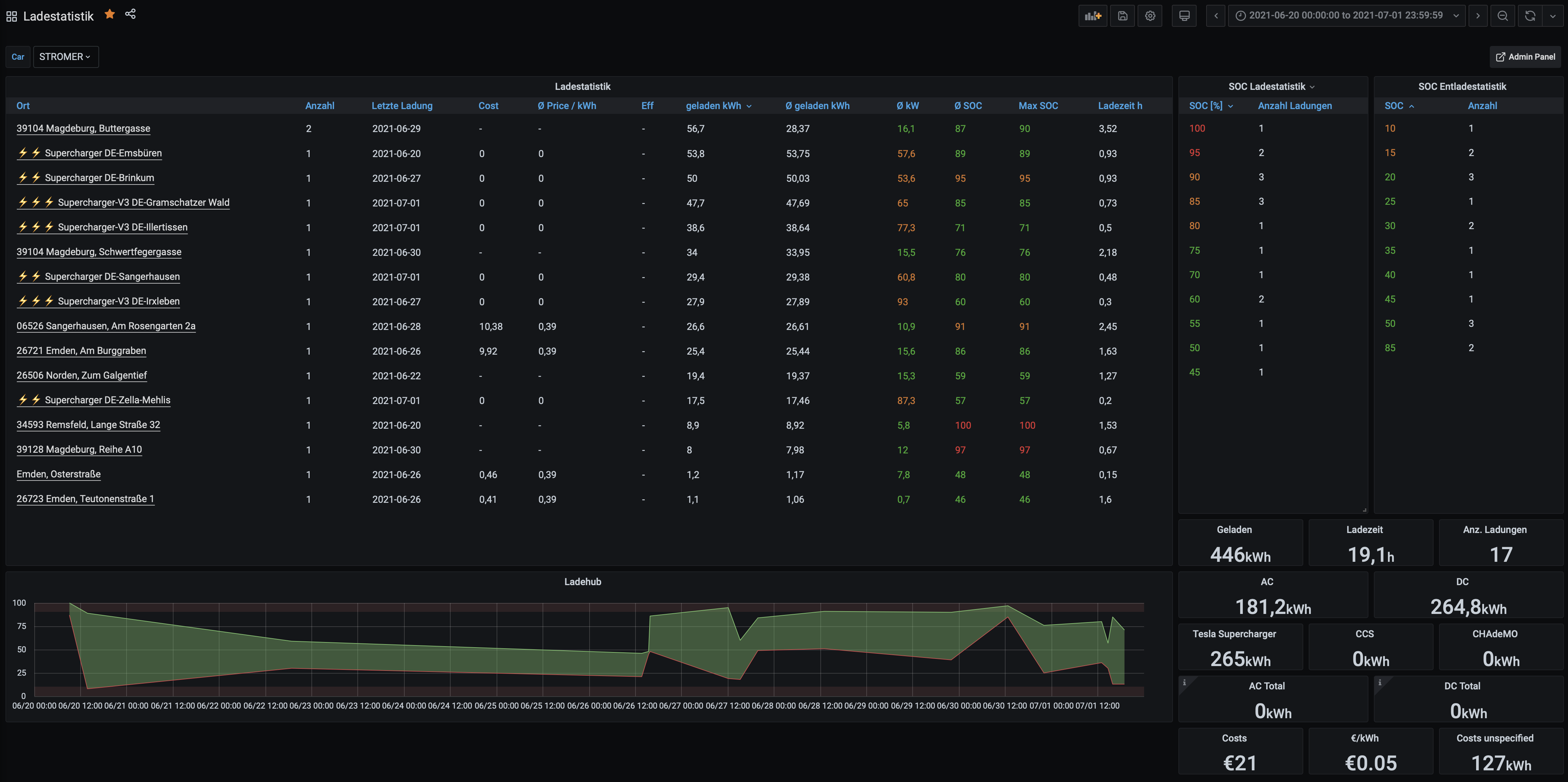Open SOC Ladestatistik panel title menu

coord(1267,86)
